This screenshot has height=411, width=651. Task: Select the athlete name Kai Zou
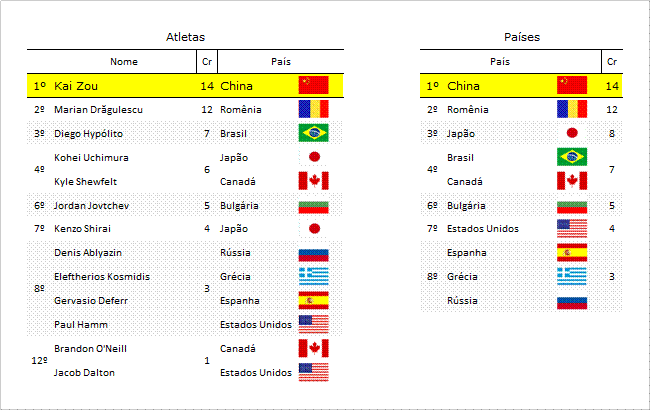point(76,86)
